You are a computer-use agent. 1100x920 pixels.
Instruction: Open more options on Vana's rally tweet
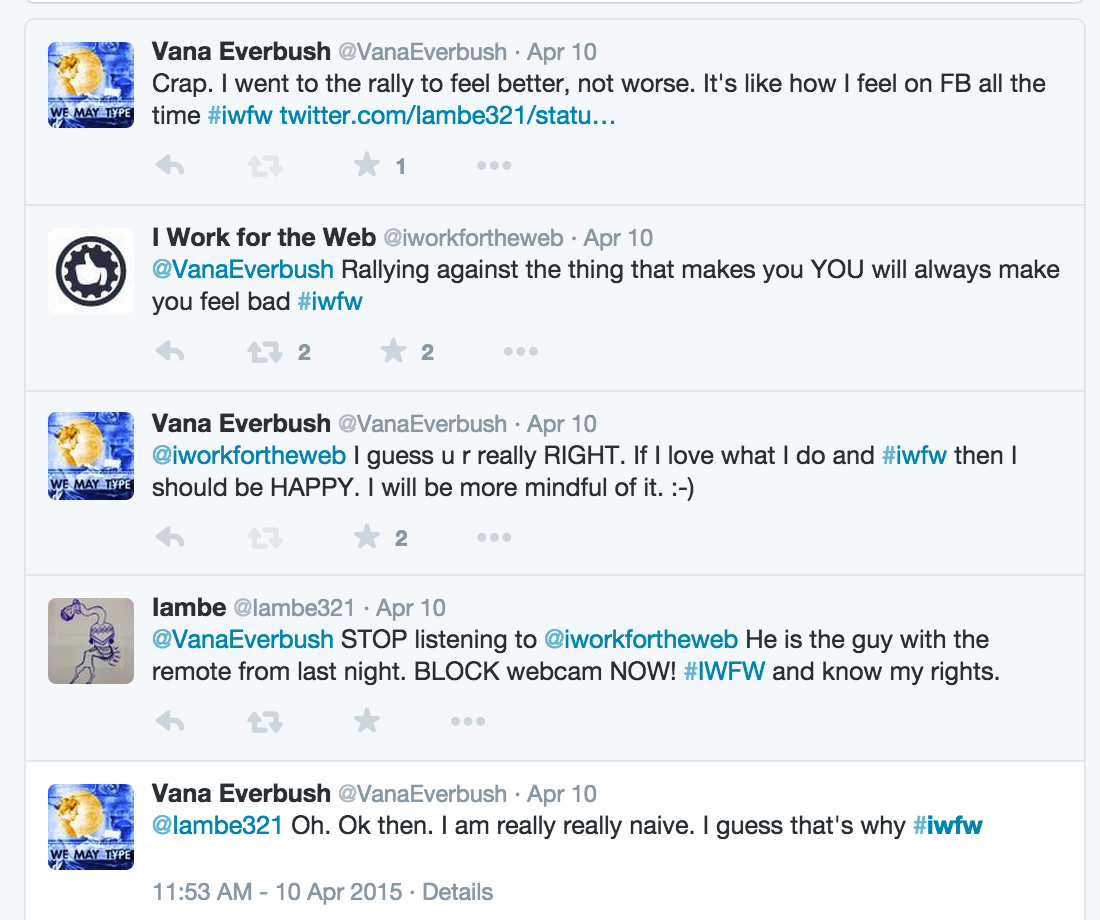tap(494, 166)
